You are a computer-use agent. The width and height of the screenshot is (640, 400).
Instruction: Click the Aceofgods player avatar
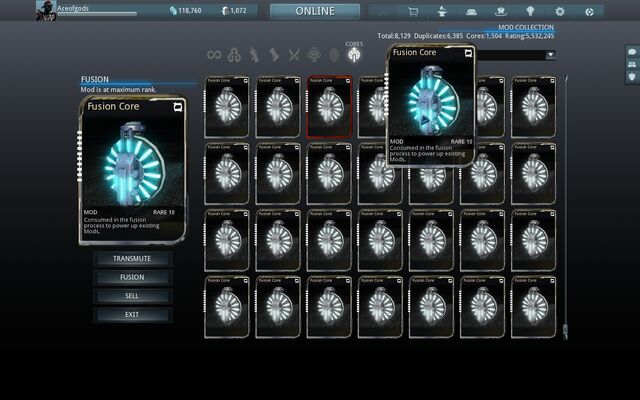click(46, 11)
